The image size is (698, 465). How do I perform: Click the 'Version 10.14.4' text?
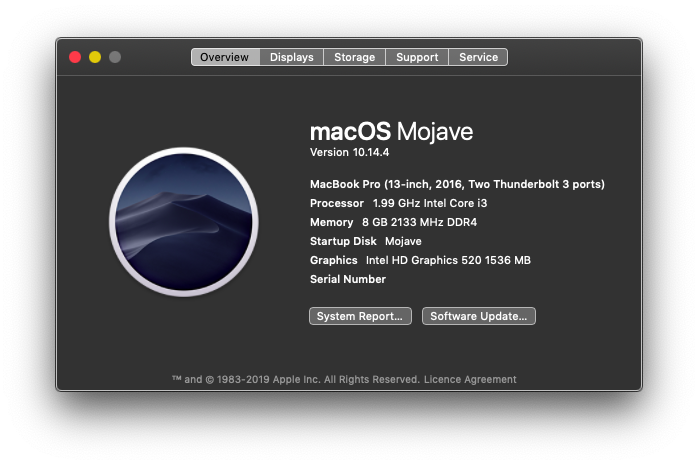[349, 153]
